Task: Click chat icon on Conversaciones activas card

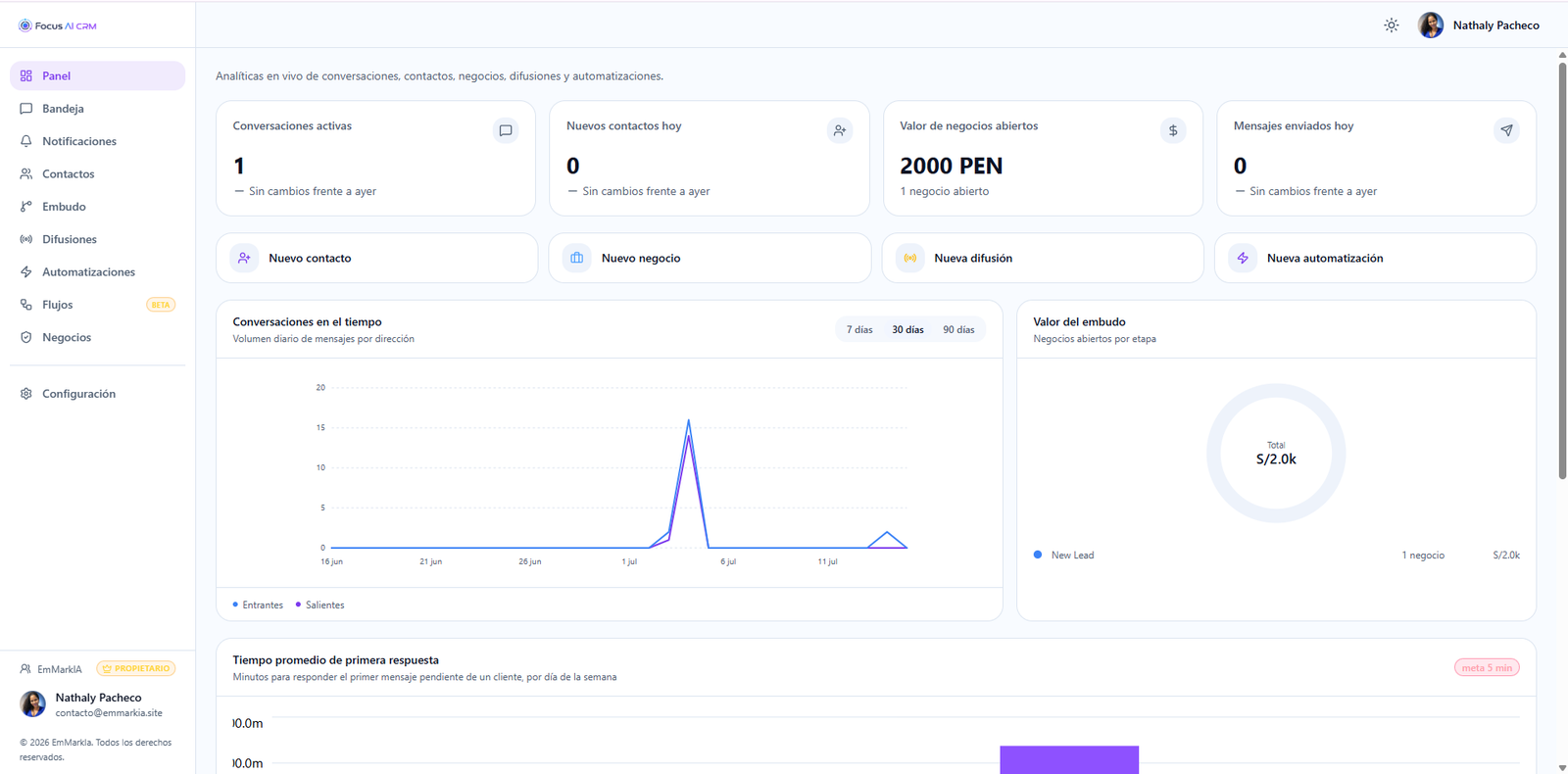Action: pos(506,130)
